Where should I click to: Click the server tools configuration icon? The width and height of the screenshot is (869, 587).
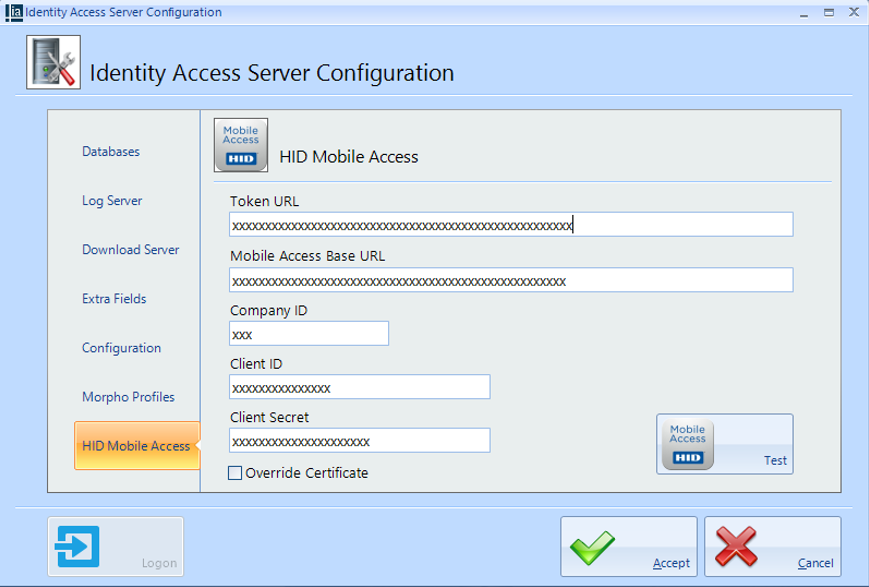pos(53,62)
